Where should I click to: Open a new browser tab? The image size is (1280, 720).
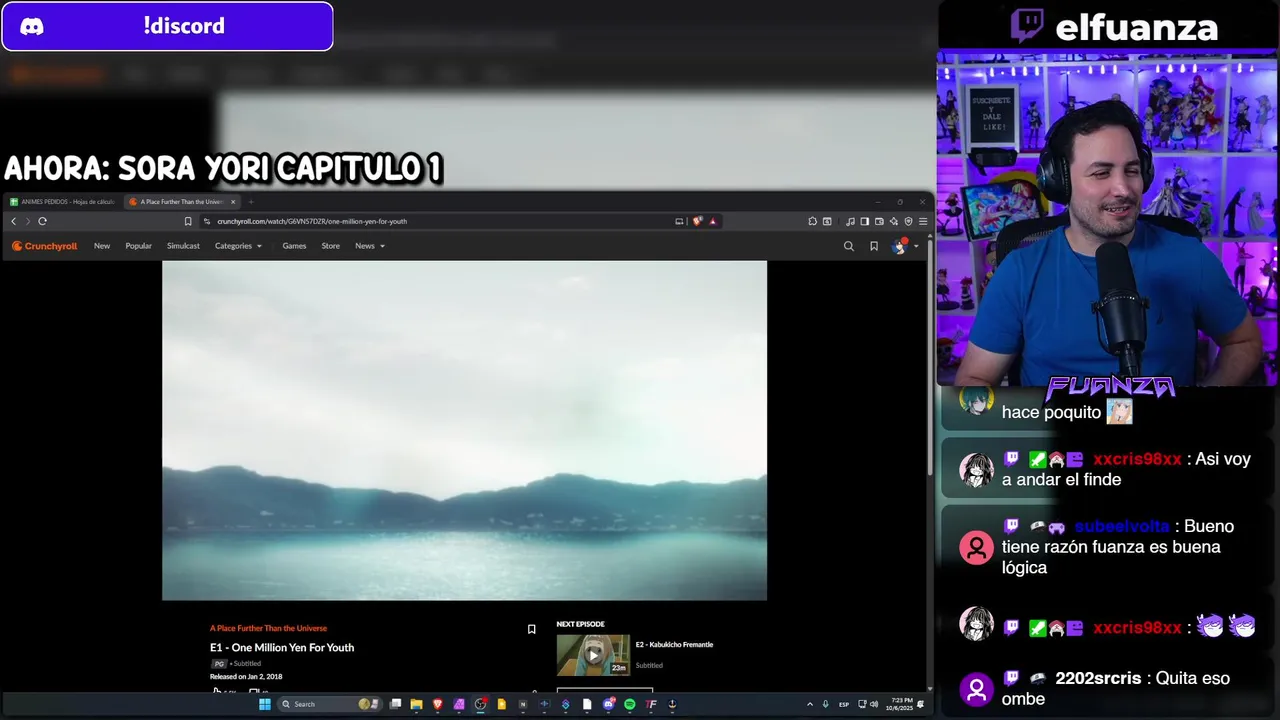(x=251, y=202)
